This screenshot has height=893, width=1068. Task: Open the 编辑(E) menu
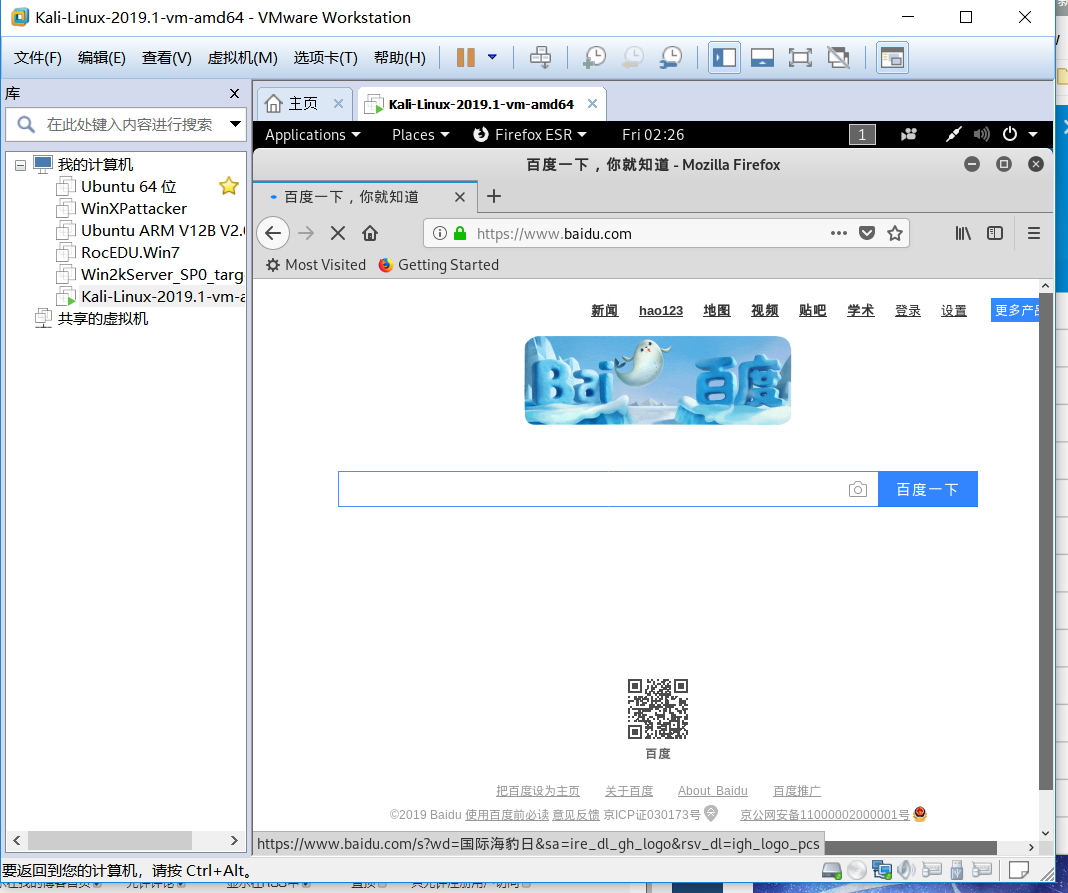[x=101, y=58]
